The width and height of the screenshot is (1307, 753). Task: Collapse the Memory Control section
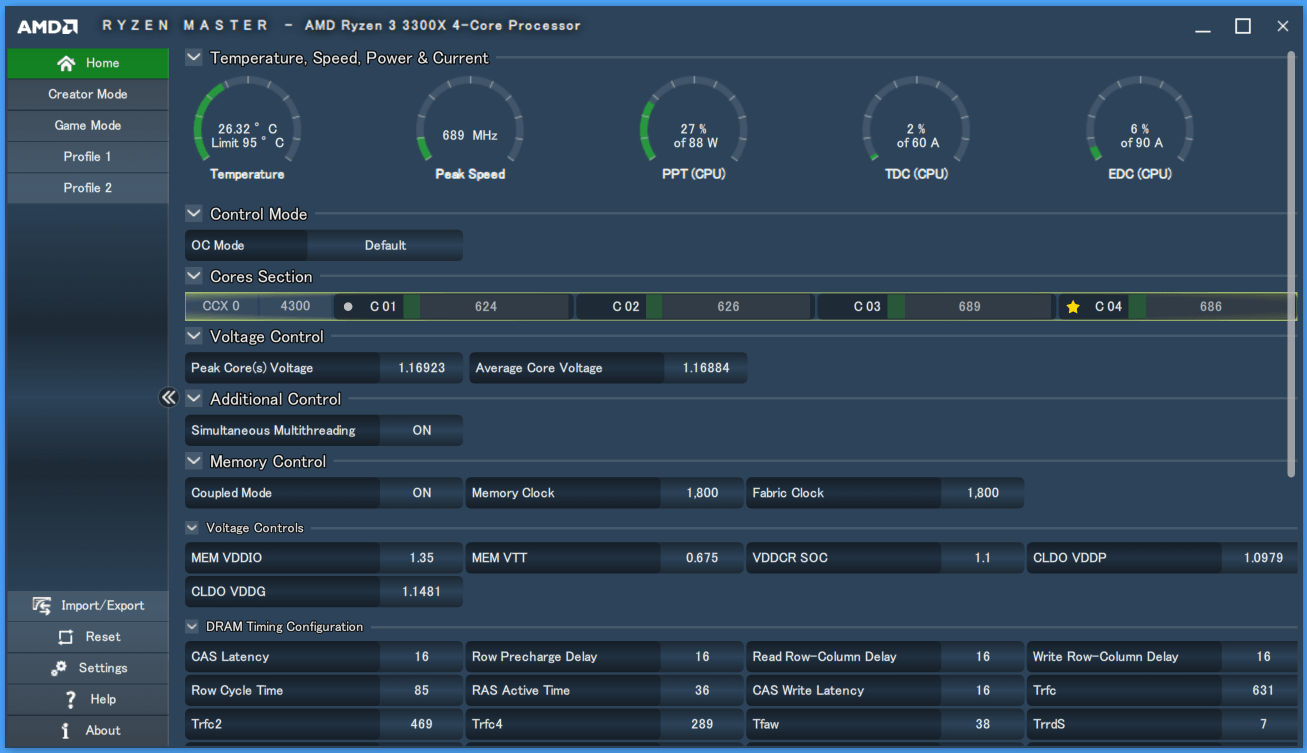coord(194,461)
